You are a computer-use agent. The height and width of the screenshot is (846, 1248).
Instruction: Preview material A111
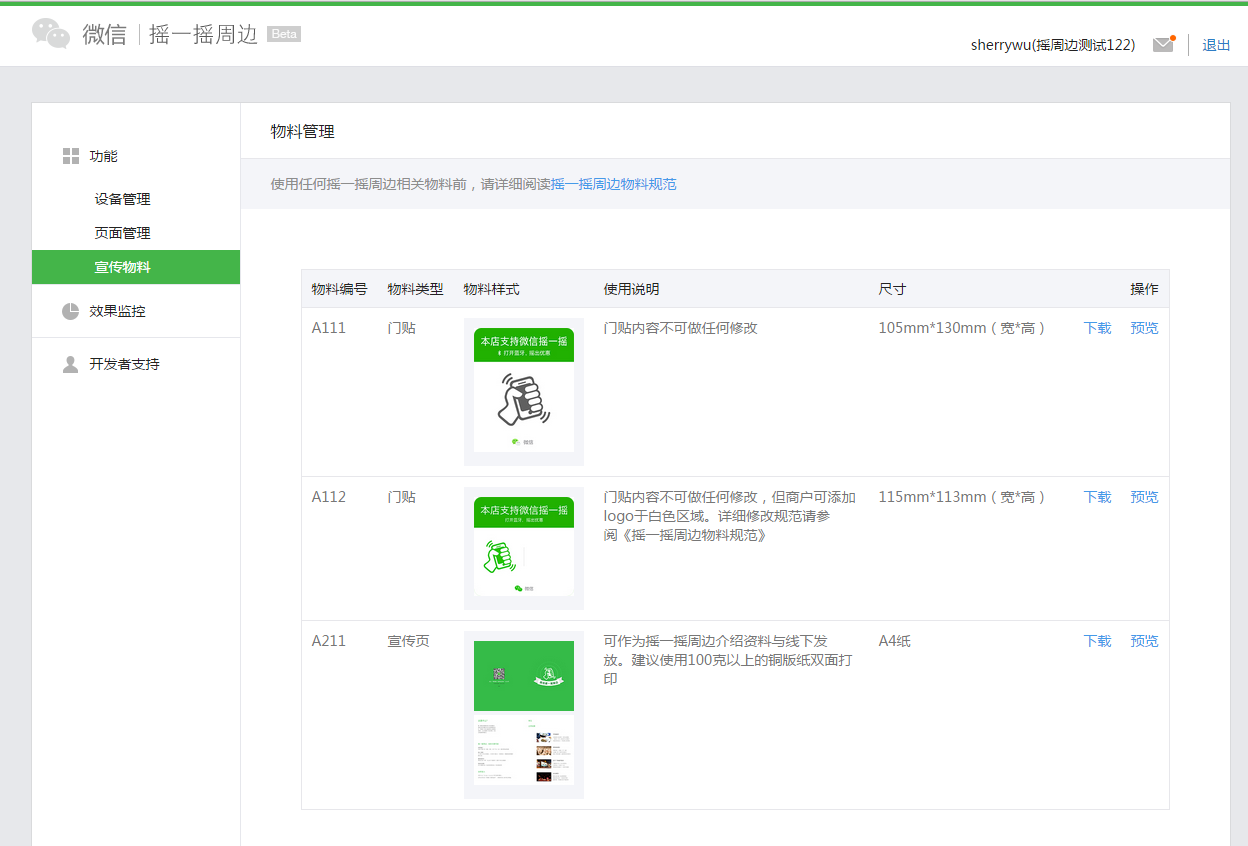pyautogui.click(x=1144, y=328)
